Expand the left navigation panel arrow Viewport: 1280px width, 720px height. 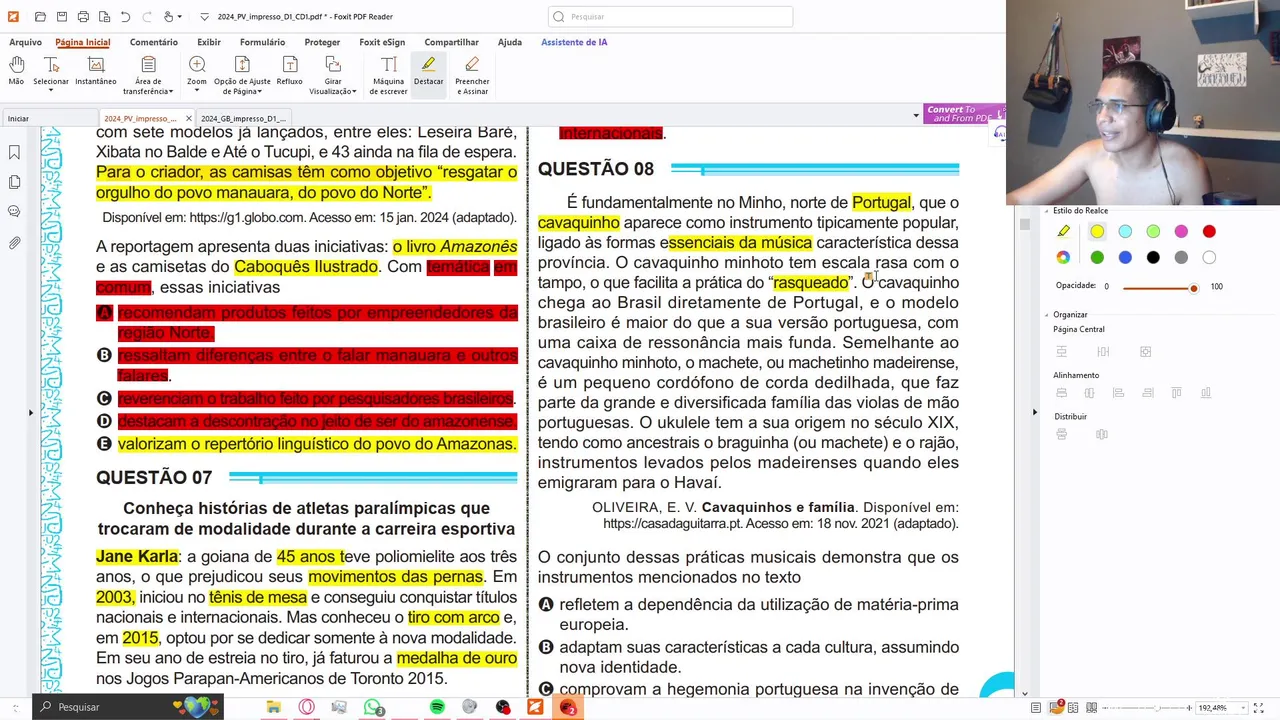(30, 412)
